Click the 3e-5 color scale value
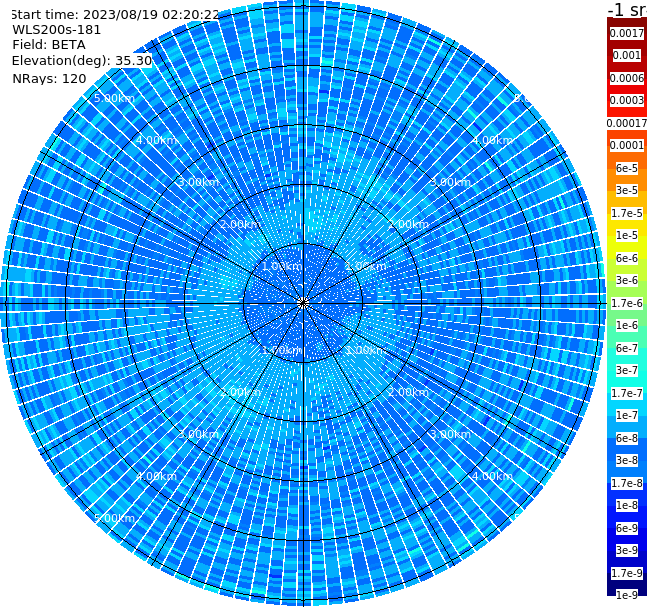The image size is (647, 607). coord(627,190)
